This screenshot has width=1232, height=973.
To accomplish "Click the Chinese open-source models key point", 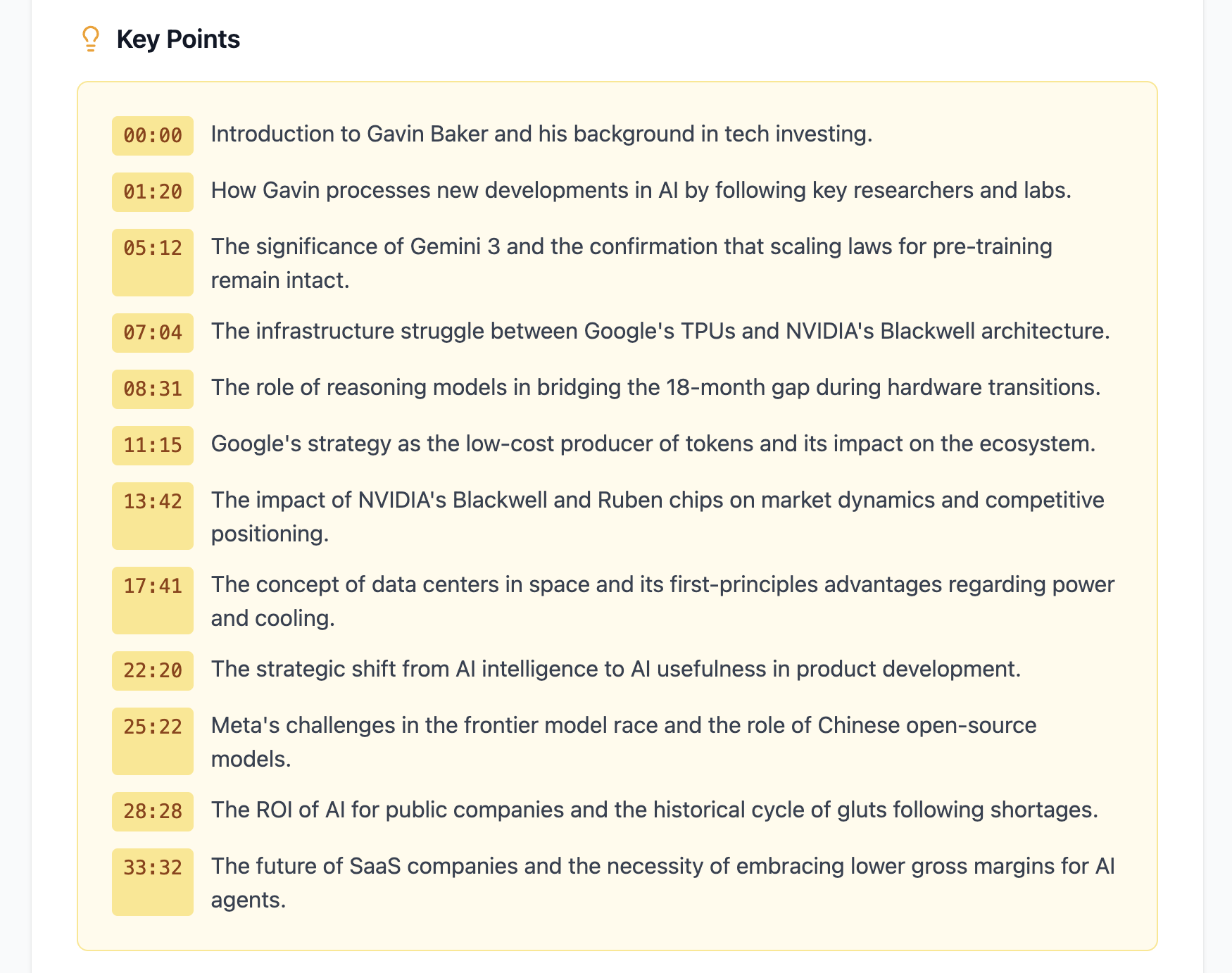I will 623,727.
